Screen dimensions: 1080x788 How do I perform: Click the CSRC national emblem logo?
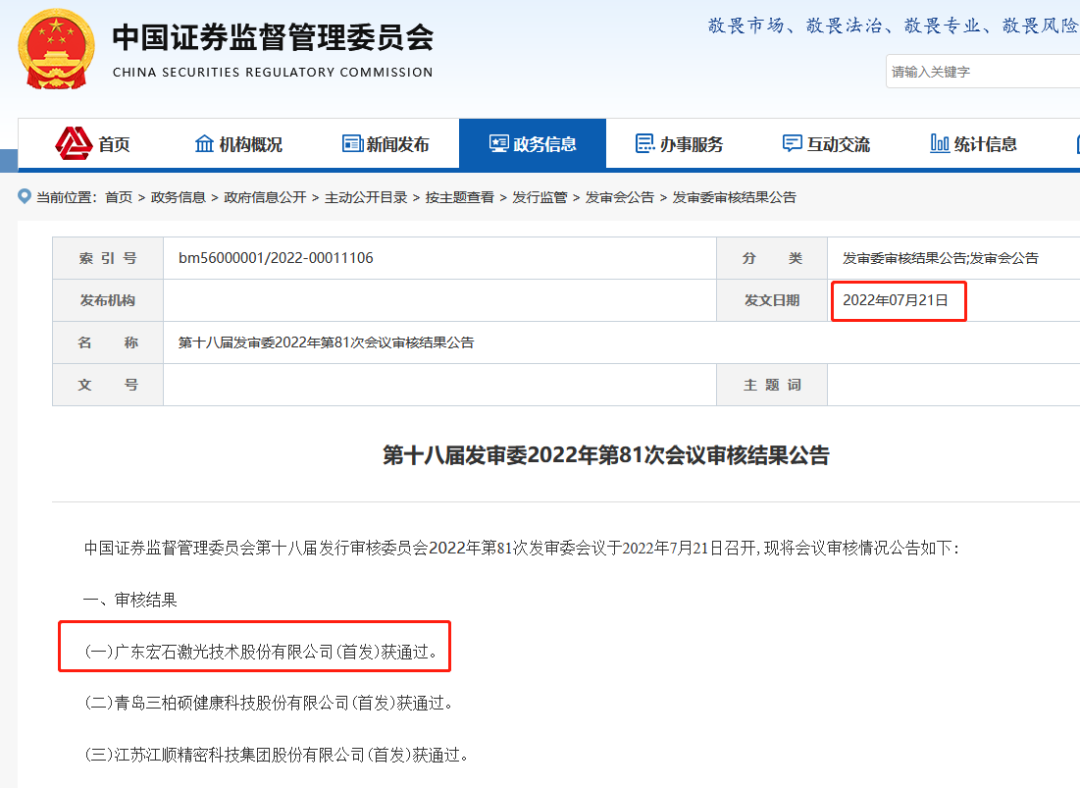(56, 50)
